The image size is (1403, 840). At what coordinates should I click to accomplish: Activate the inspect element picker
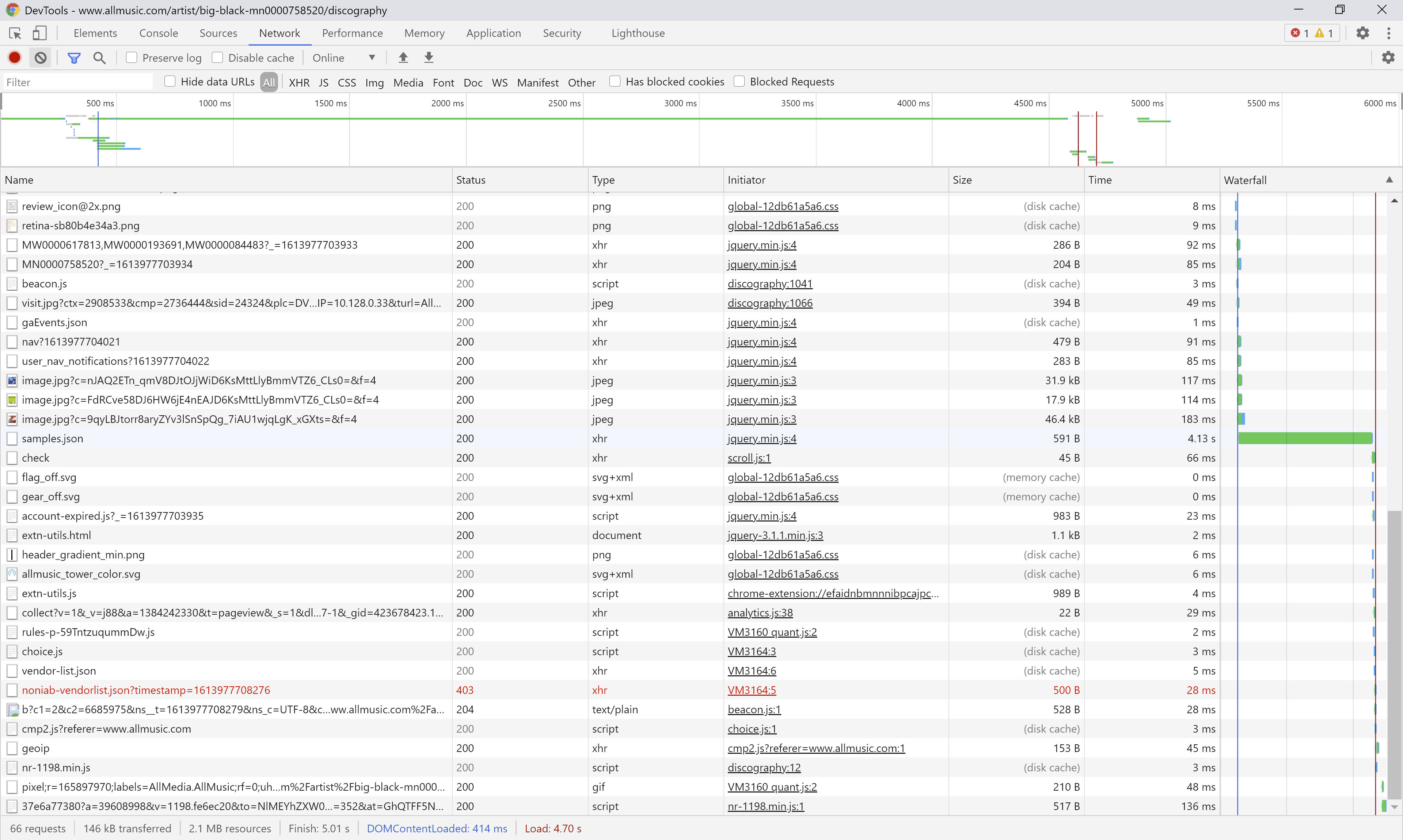click(x=15, y=33)
